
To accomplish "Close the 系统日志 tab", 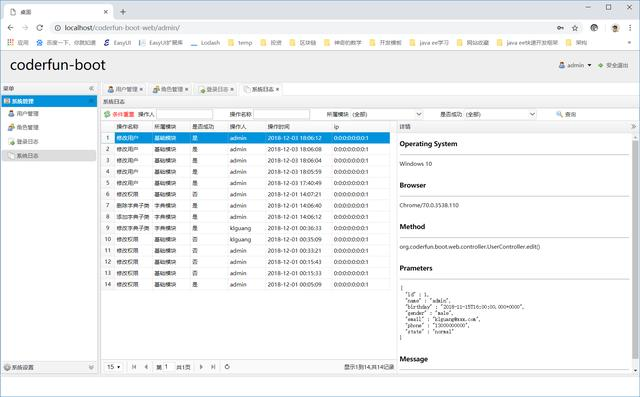I will (x=277, y=89).
